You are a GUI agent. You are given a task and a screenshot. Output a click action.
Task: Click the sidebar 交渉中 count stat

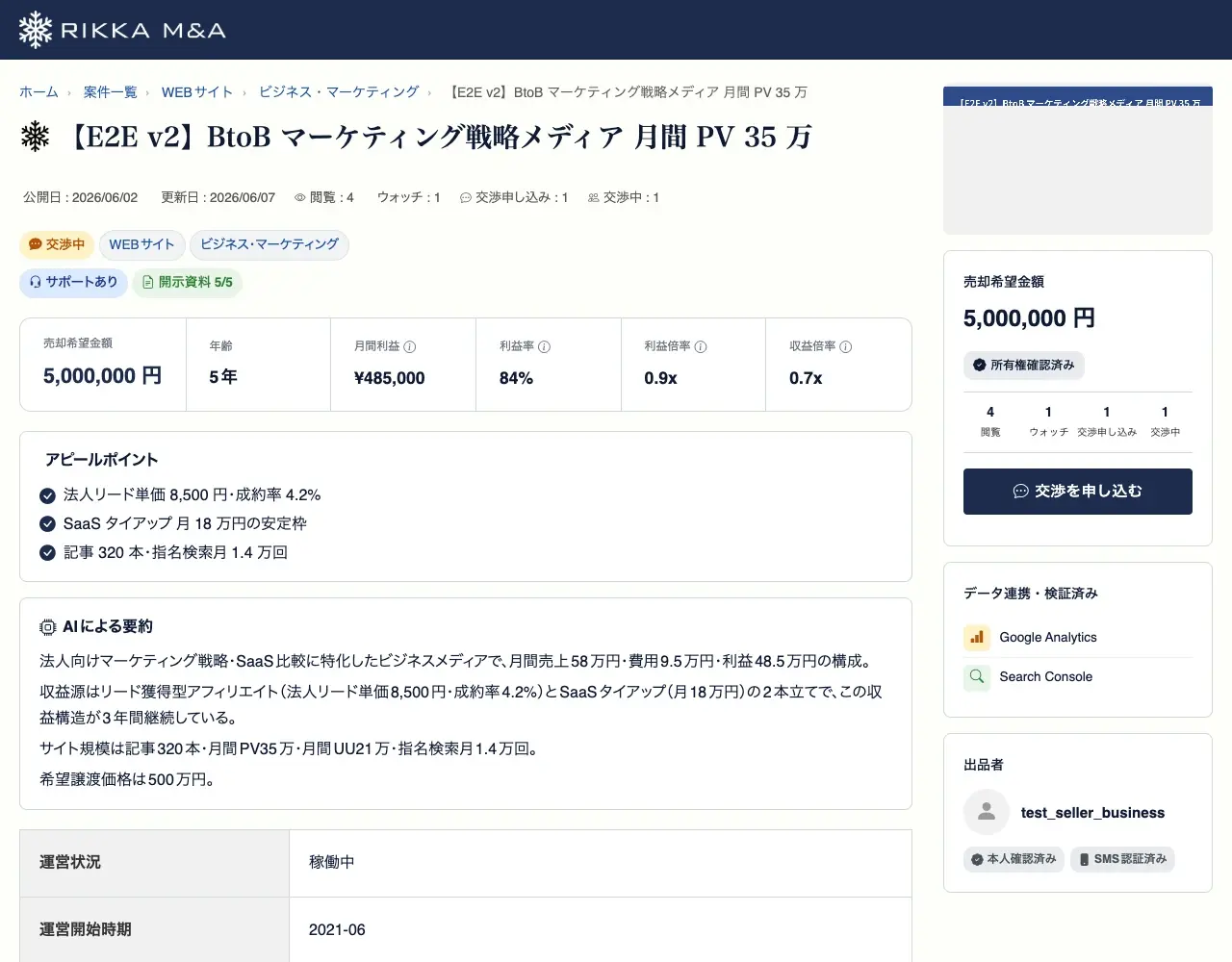pyautogui.click(x=1165, y=421)
